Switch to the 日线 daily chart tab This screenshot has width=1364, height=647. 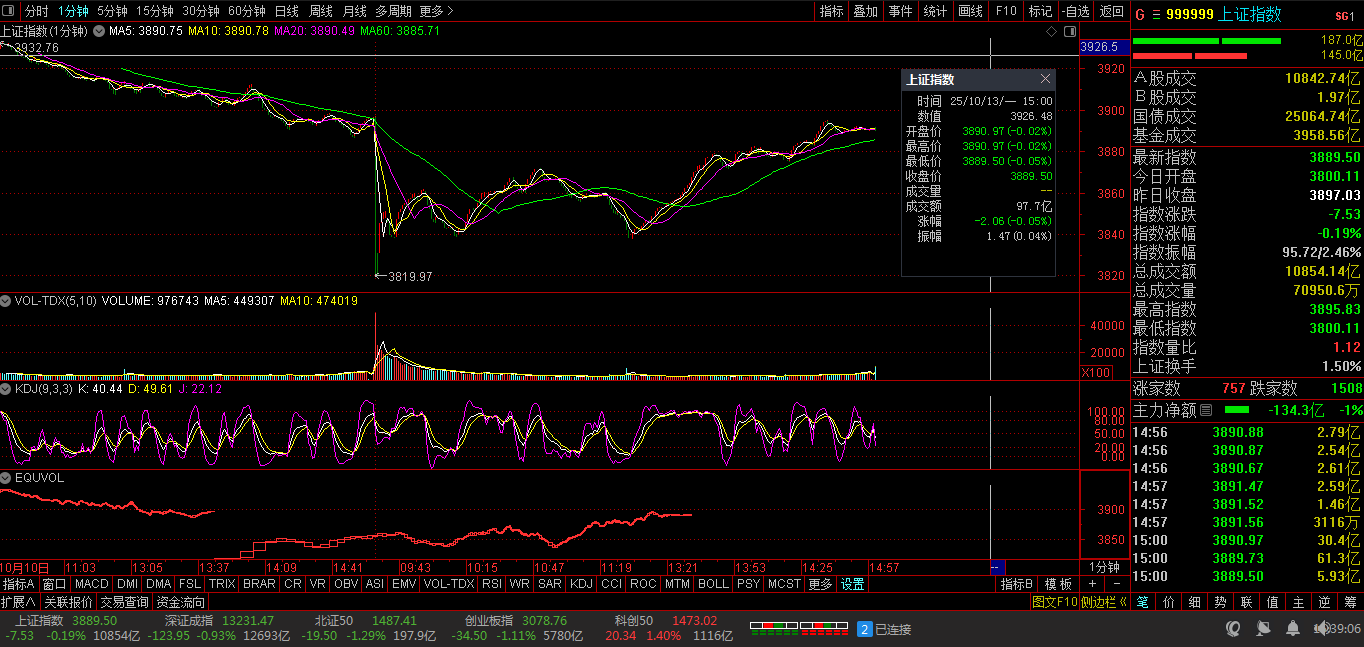(286, 11)
